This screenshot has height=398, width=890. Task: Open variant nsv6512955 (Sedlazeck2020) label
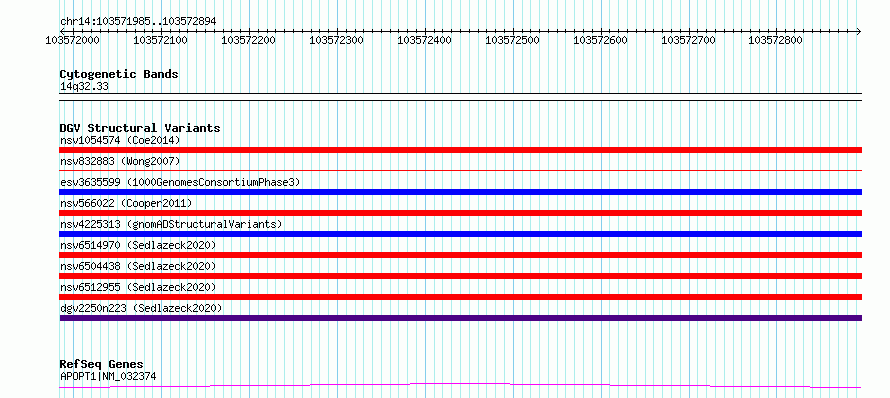pyautogui.click(x=138, y=287)
